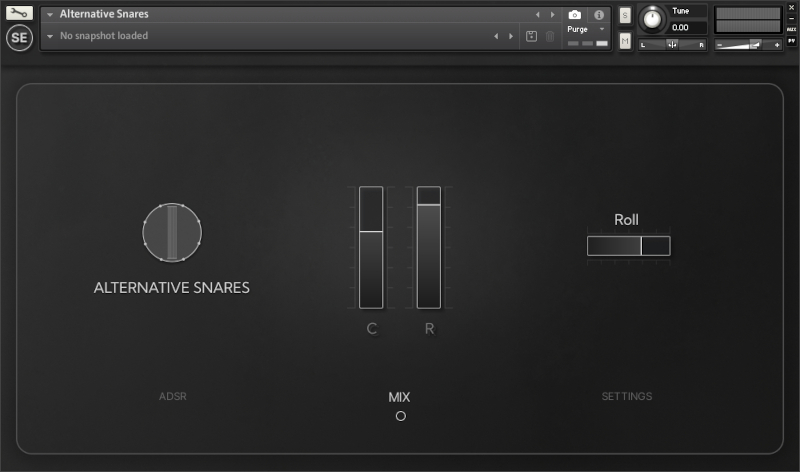Select the MIX tab label
This screenshot has height=472, width=800.
[399, 397]
